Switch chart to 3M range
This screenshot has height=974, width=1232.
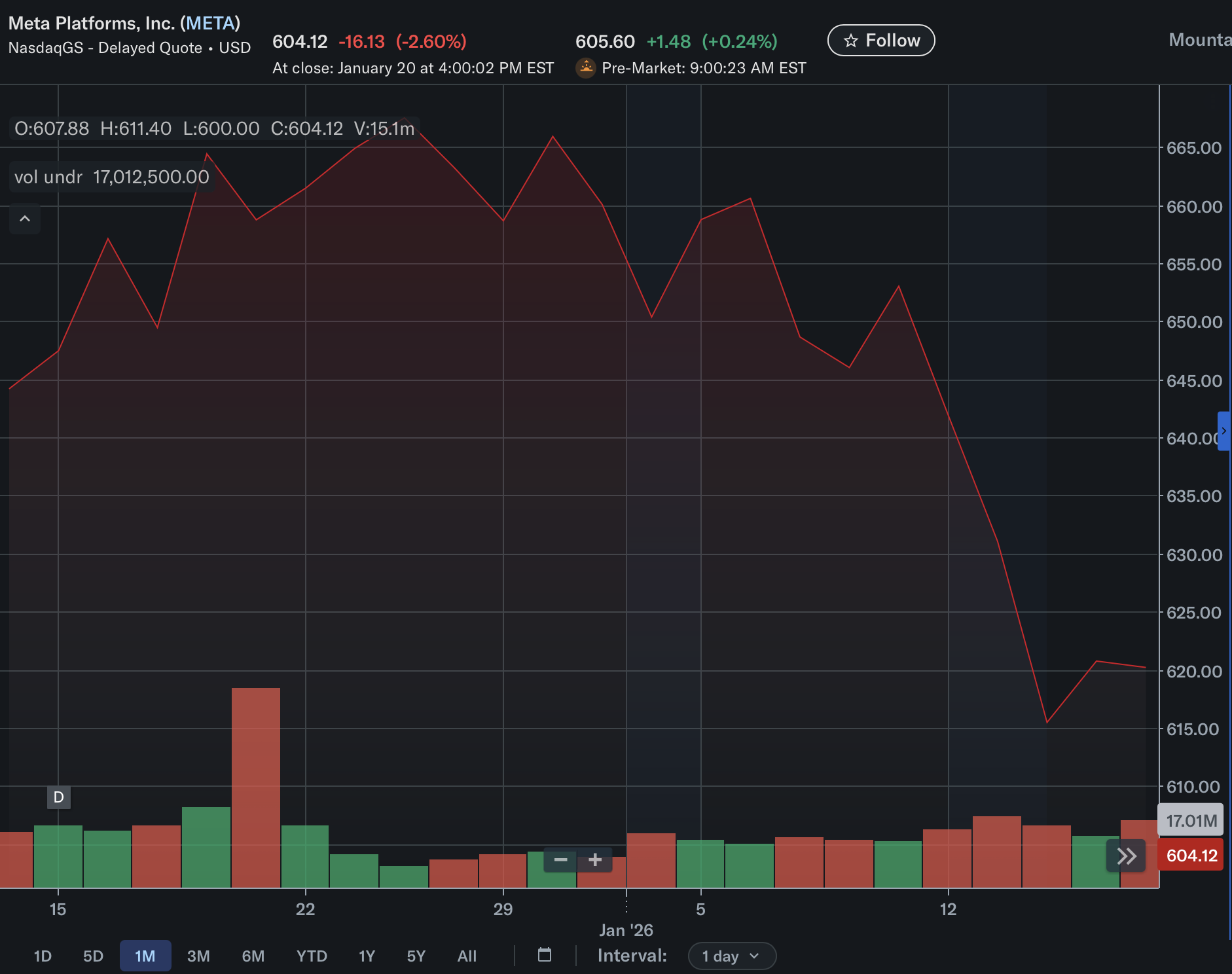[x=198, y=956]
